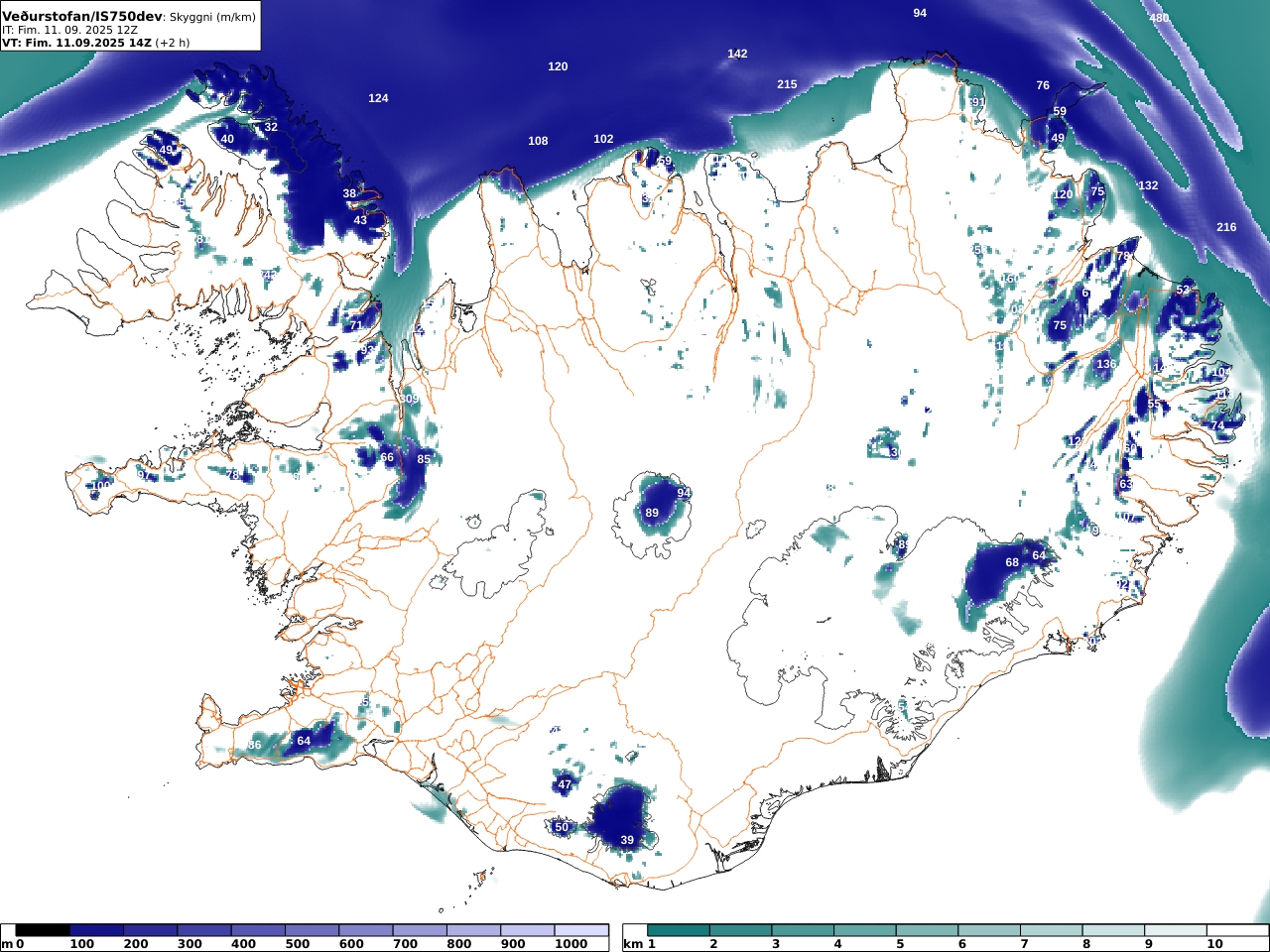
Task: Click the 85 value in west Iceland
Action: [424, 459]
